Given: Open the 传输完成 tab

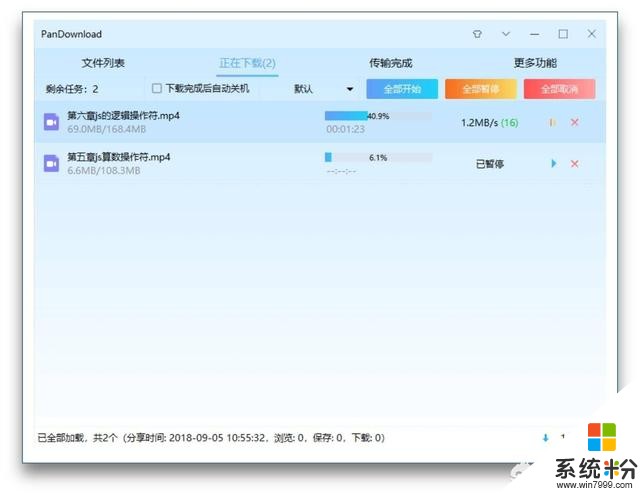Looking at the screenshot, I should point(391,63).
